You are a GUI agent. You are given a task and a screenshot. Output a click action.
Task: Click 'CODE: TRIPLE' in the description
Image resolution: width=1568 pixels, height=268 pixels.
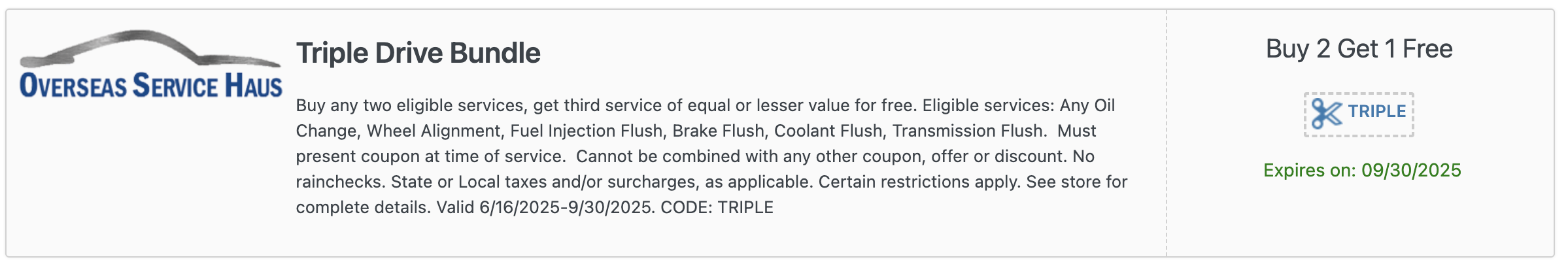click(x=717, y=207)
